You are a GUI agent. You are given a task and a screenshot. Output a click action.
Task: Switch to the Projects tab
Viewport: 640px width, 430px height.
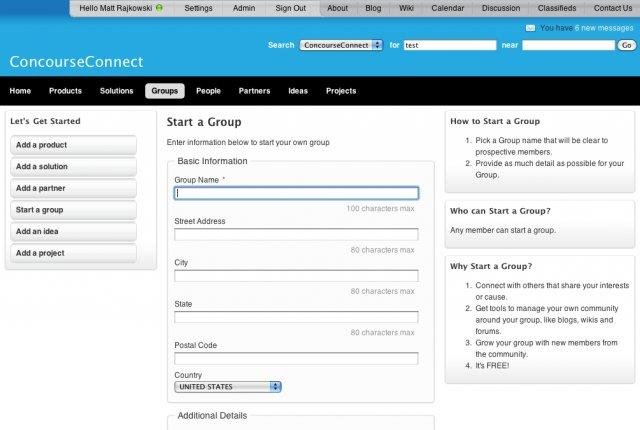[x=341, y=91]
